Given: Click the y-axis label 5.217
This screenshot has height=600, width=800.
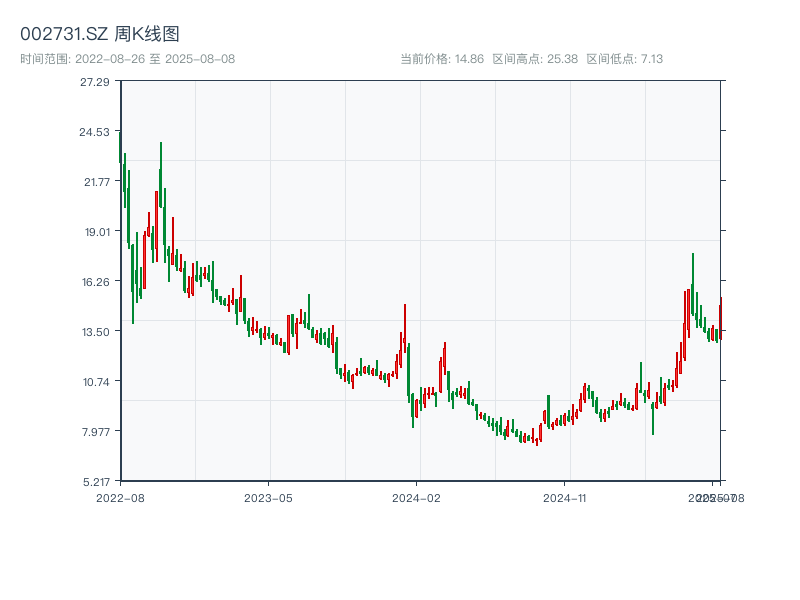Looking at the screenshot, I should click(95, 481).
